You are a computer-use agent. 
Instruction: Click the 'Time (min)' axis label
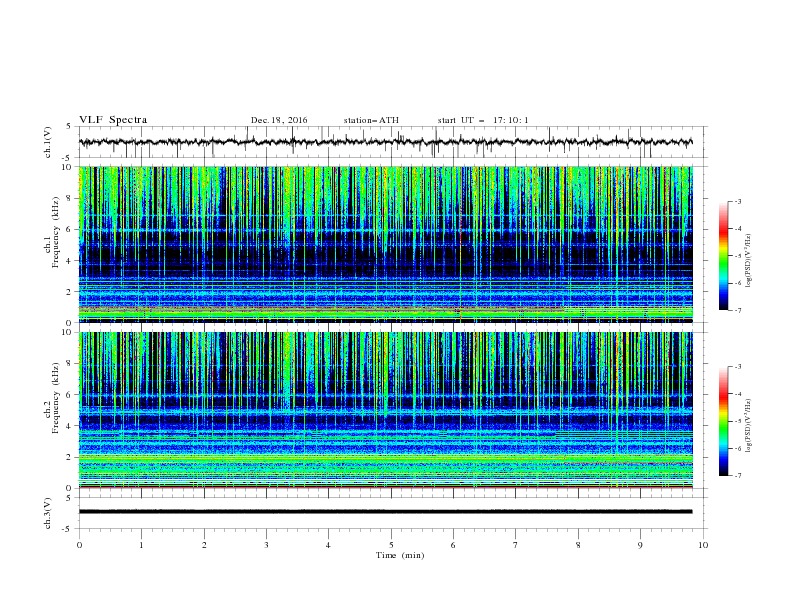coord(400,555)
